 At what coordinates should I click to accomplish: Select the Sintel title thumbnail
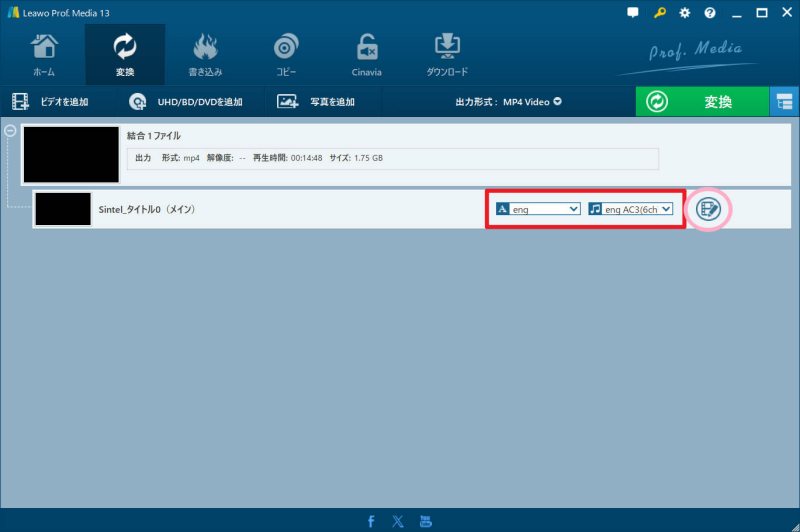tap(63, 209)
